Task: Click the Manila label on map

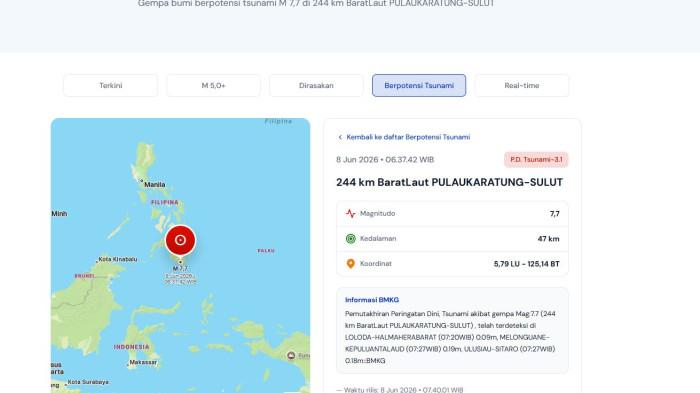Action: (154, 184)
